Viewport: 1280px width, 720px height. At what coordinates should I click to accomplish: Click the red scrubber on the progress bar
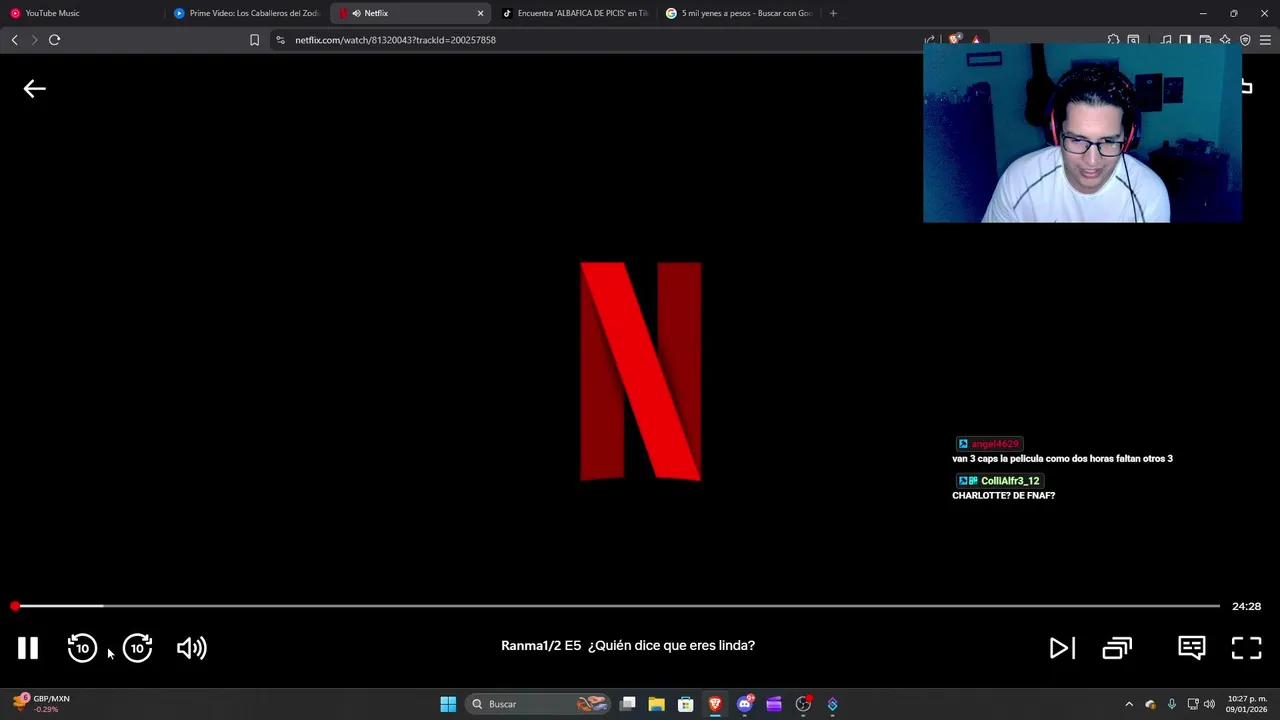point(15,606)
